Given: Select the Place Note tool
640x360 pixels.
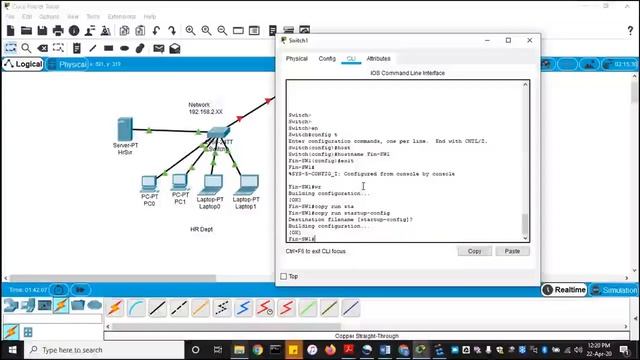Looking at the screenshot, I should [x=76, y=48].
